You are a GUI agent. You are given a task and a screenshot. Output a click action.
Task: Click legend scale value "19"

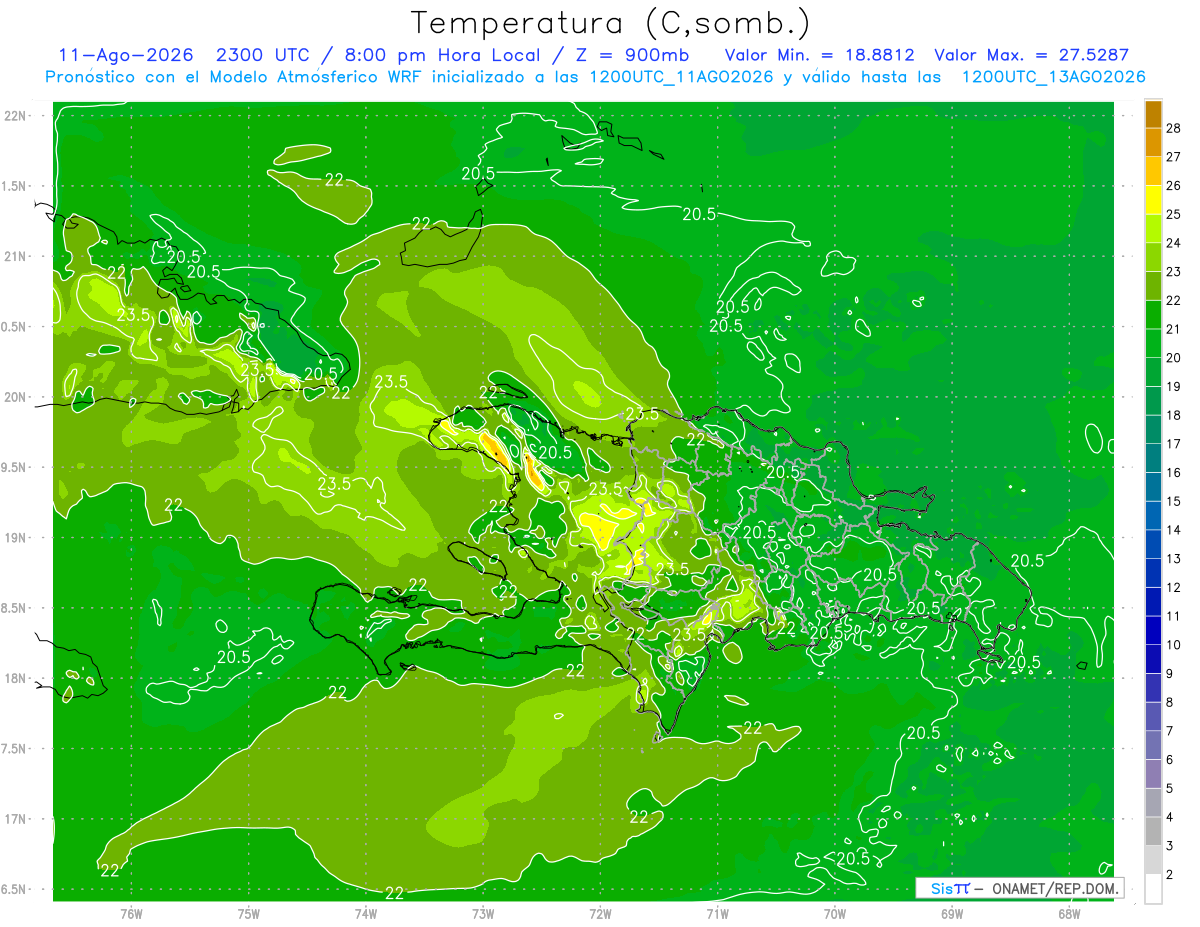point(1173,387)
